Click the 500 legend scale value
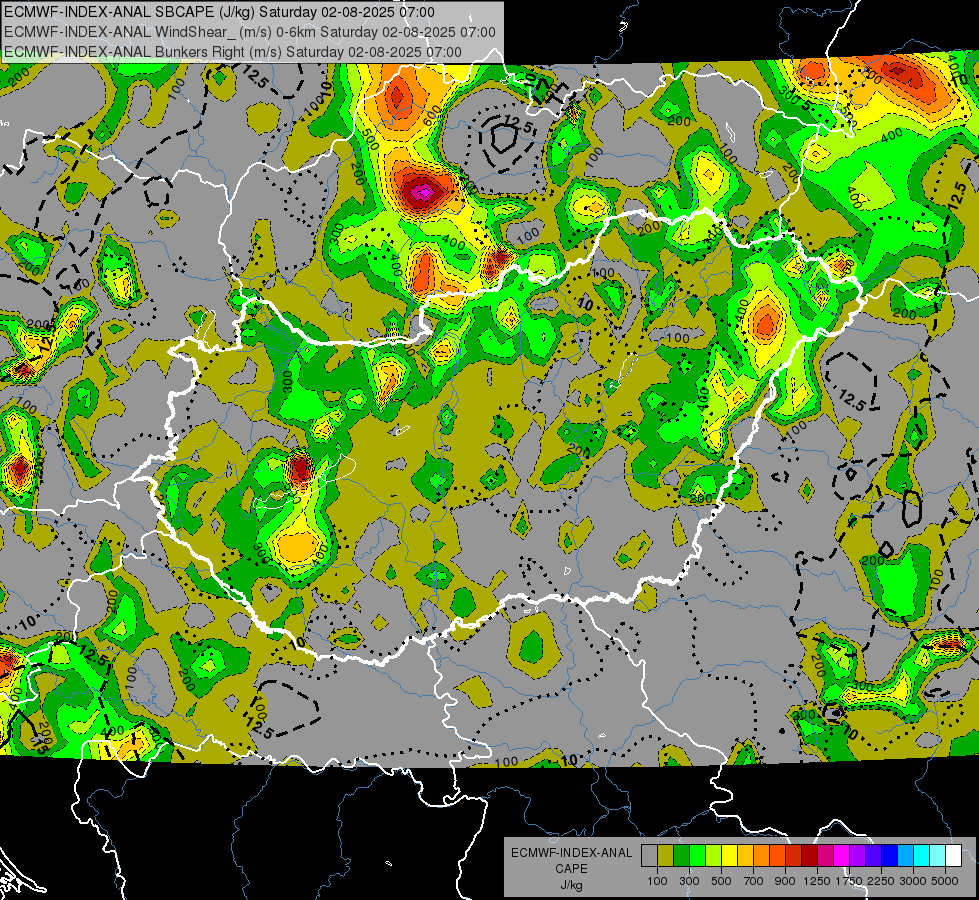979x900 pixels. coord(721,881)
